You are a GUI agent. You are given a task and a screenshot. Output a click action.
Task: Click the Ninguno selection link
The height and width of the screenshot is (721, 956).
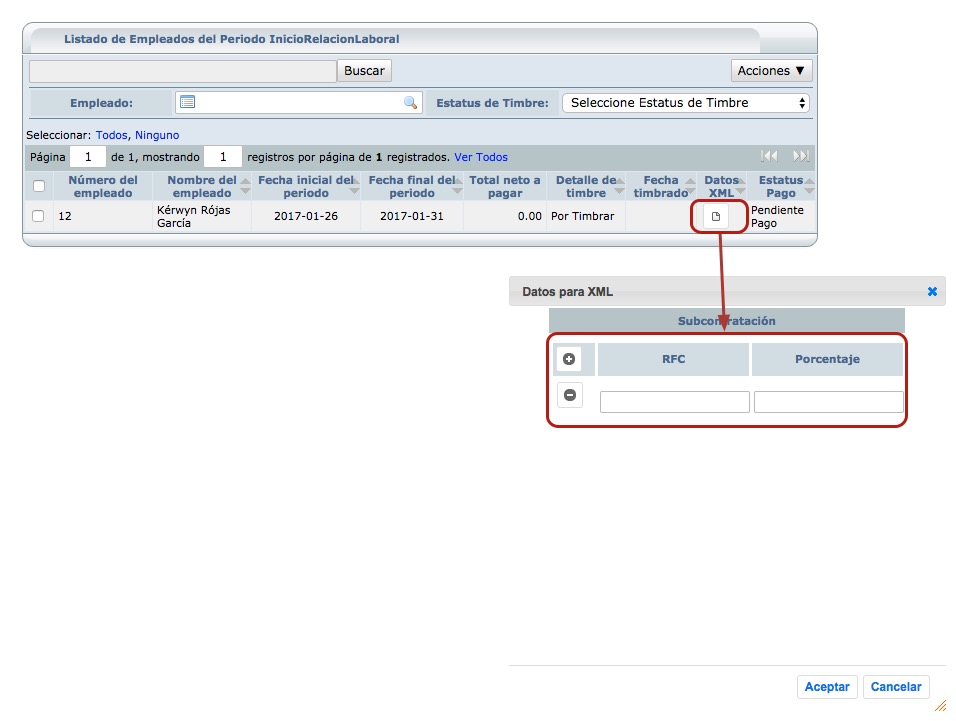(x=157, y=135)
